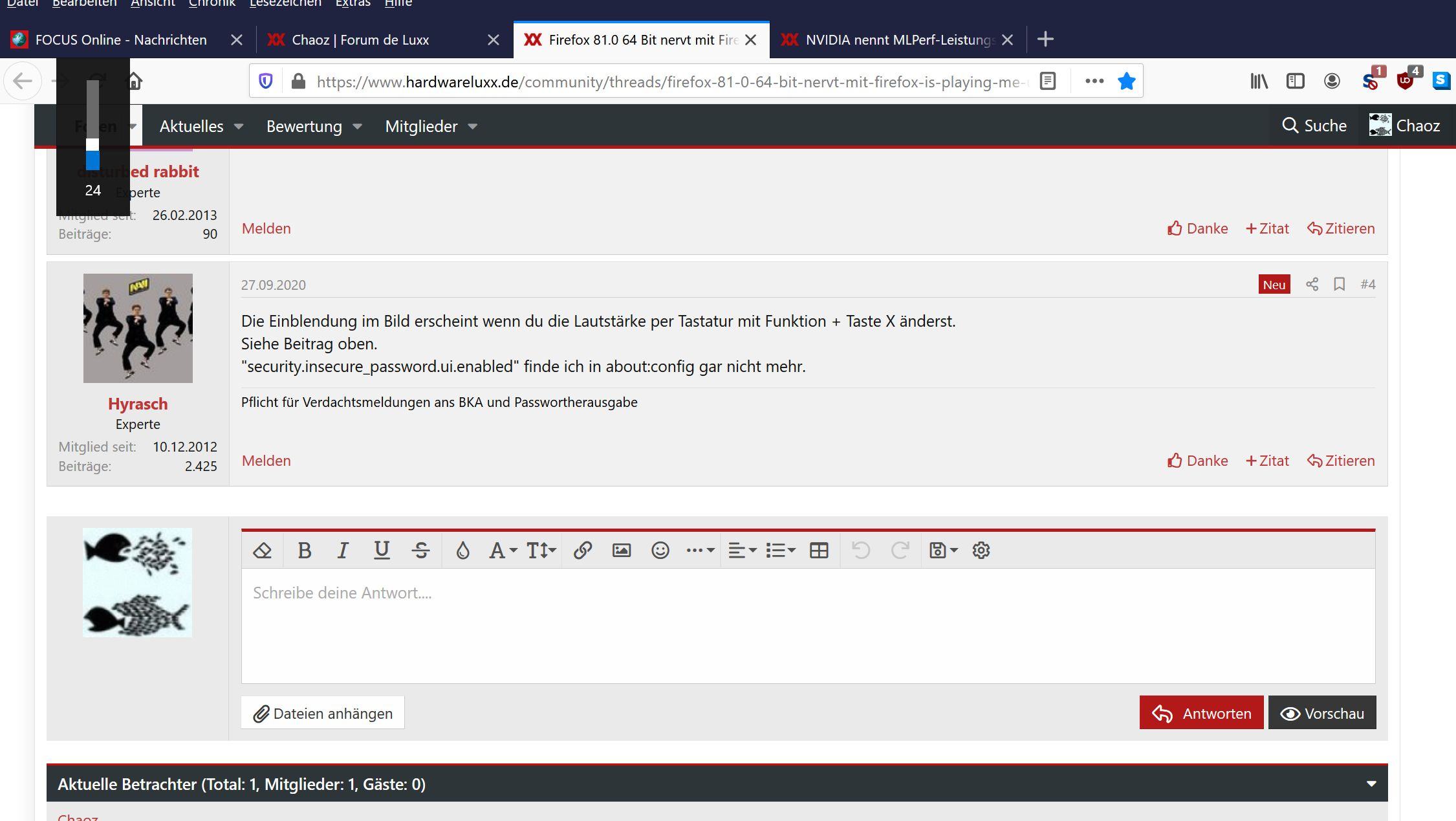Image resolution: width=1456 pixels, height=821 pixels.
Task: Click the Suche search button
Action: coord(1314,126)
